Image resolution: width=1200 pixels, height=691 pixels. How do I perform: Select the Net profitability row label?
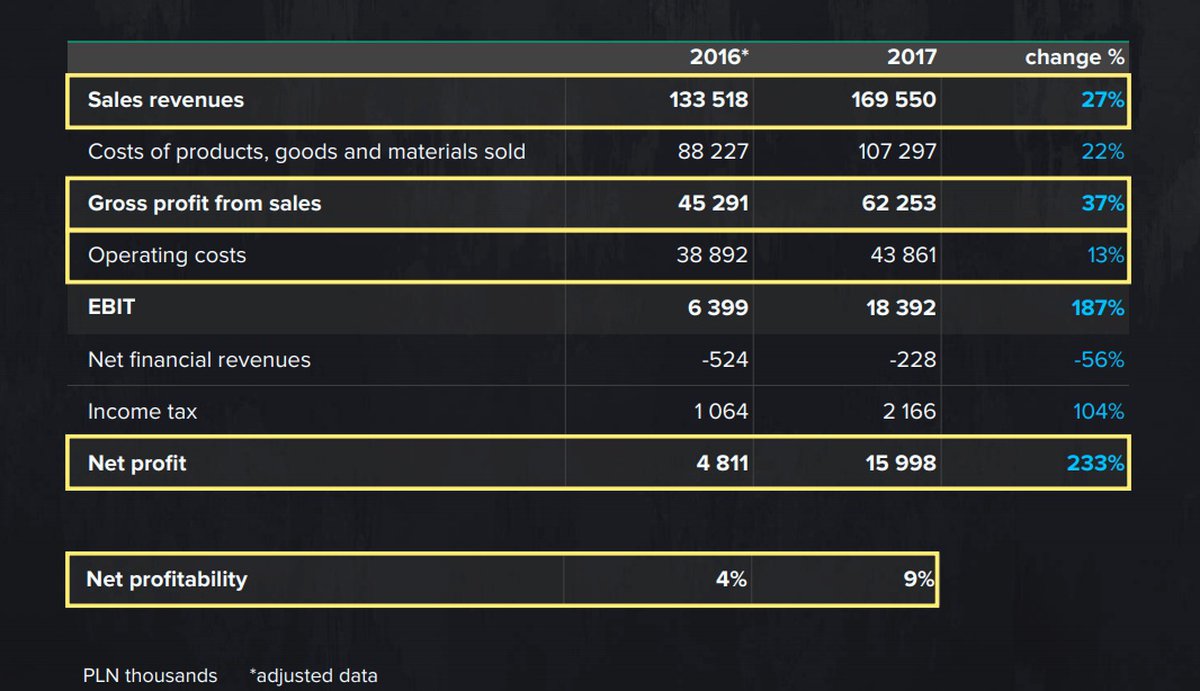point(167,579)
